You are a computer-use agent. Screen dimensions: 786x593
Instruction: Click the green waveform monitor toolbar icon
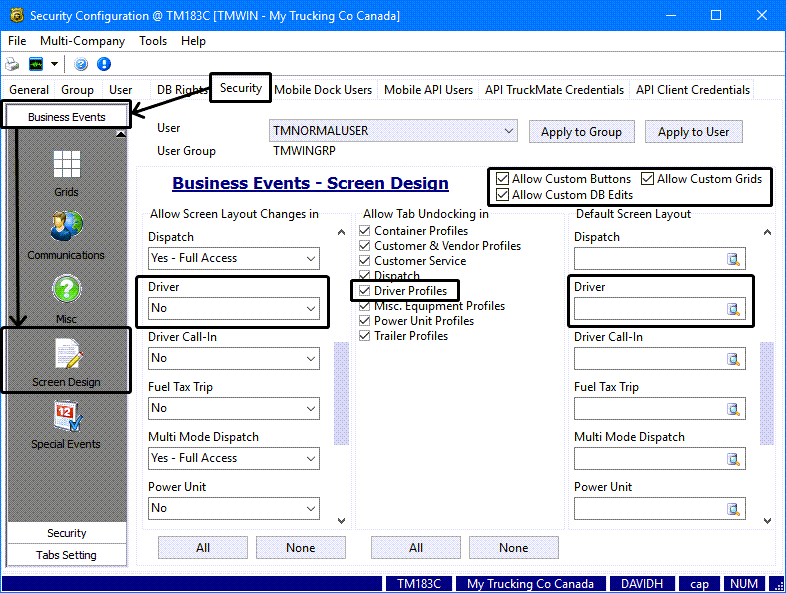click(x=36, y=64)
